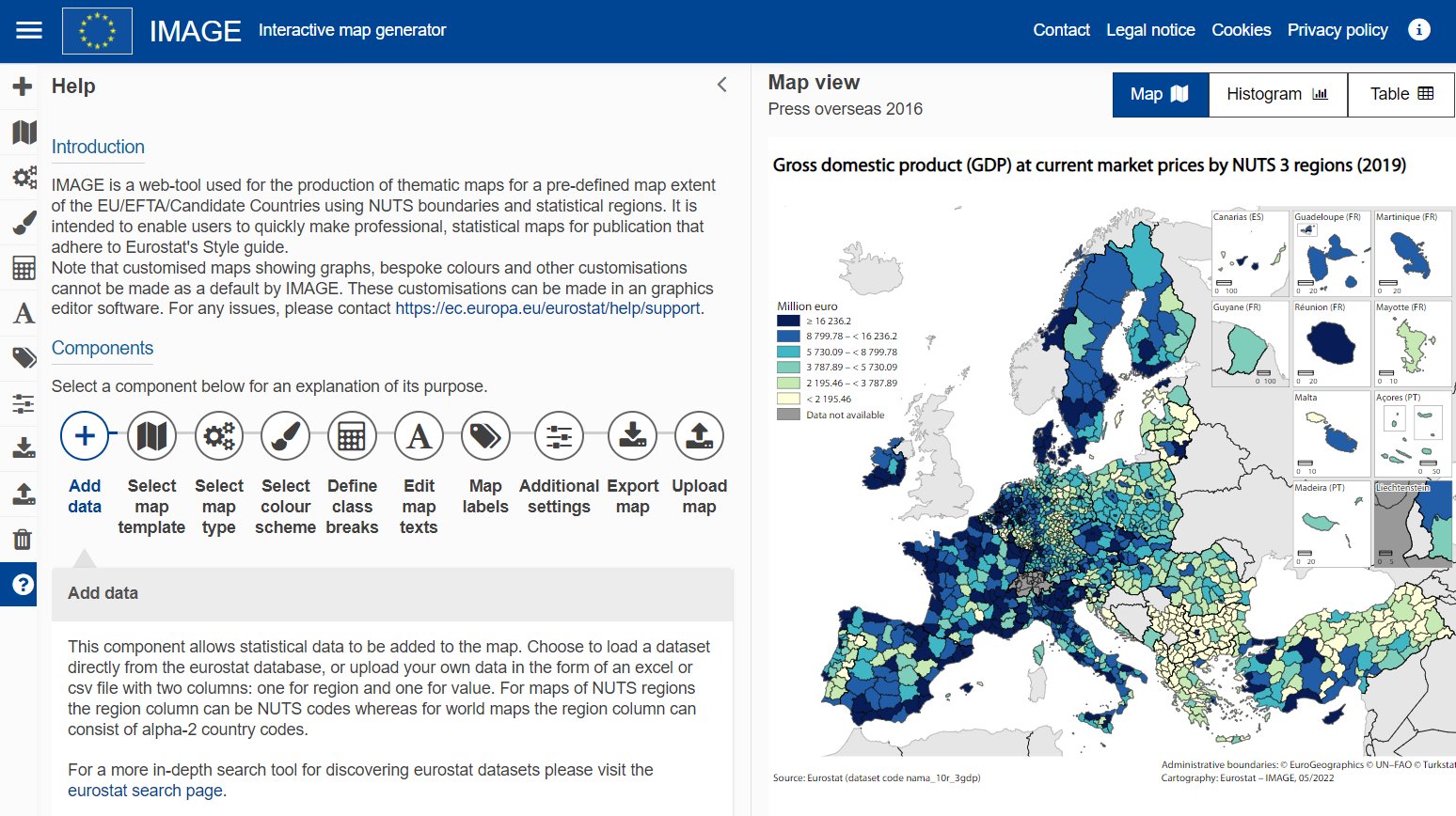Viewport: 1456px width, 816px height.
Task: Switch to the Map view tab
Action: [1160, 95]
